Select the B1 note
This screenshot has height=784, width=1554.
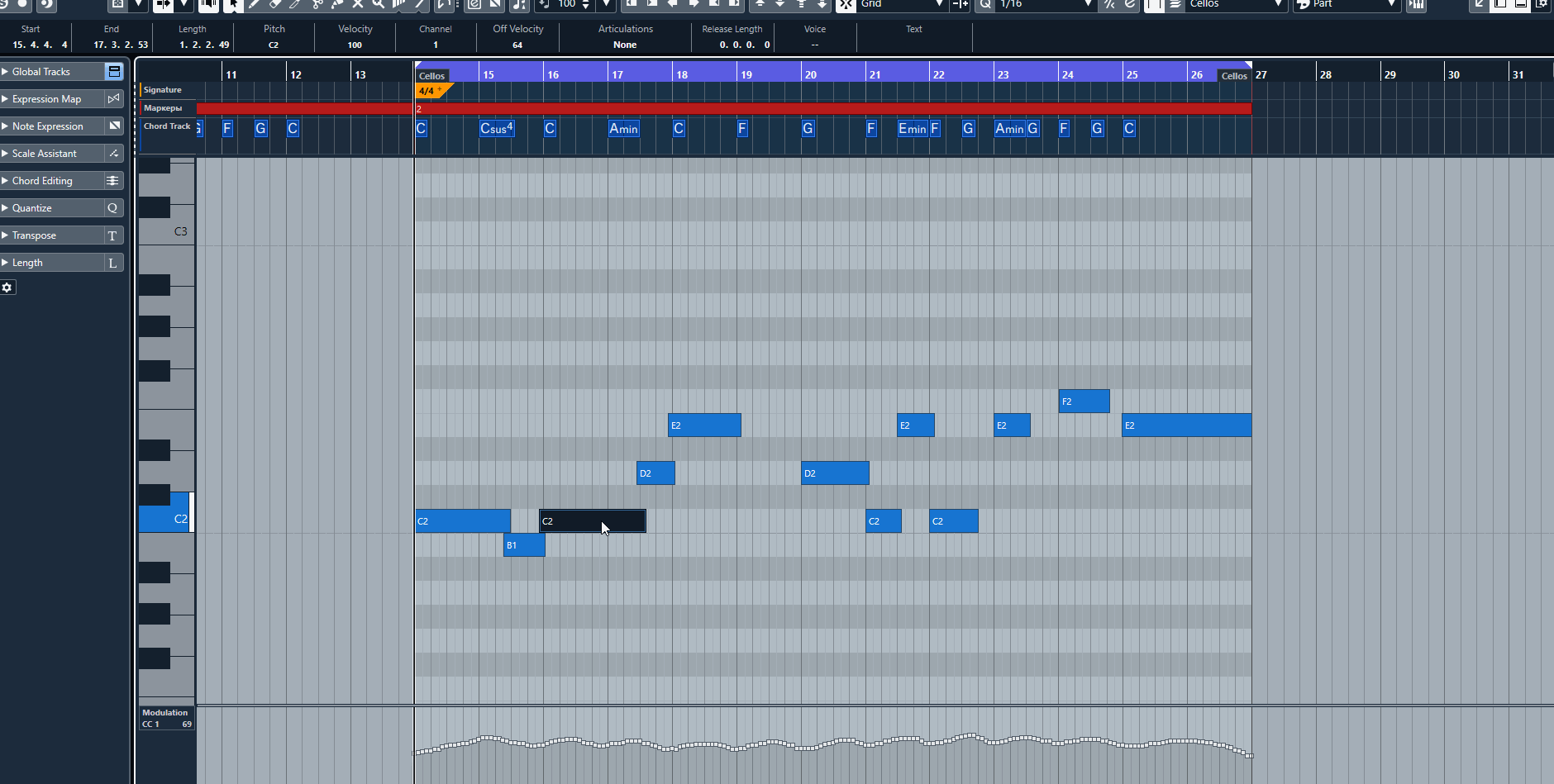524,545
